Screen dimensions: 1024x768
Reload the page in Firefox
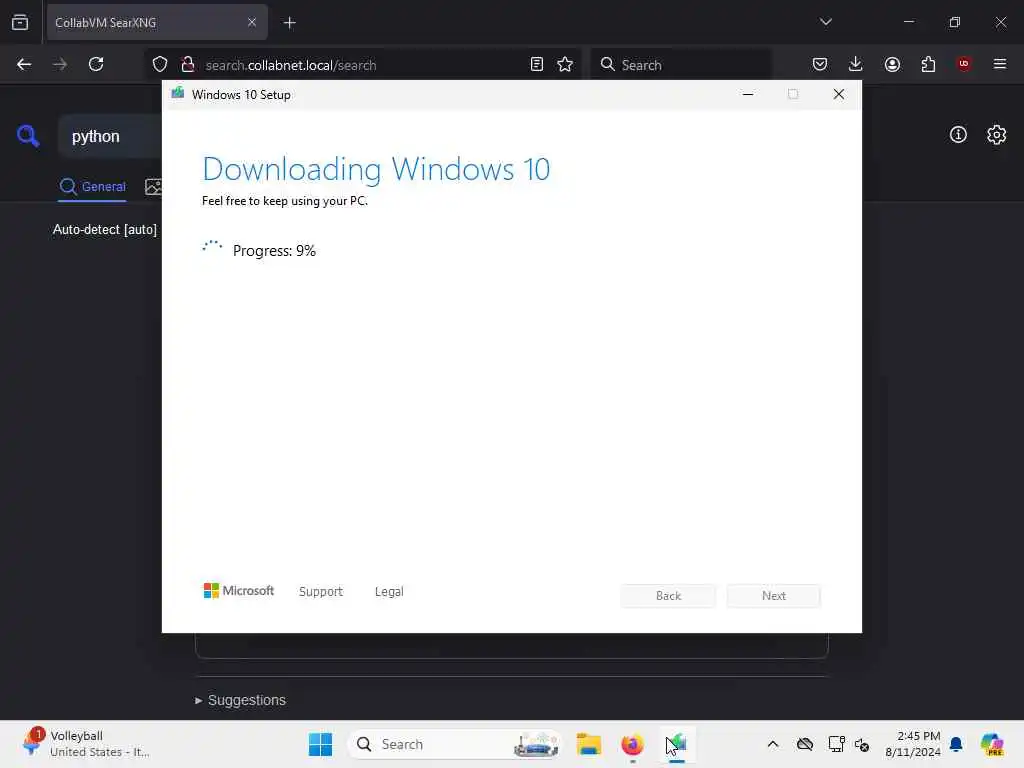[96, 64]
